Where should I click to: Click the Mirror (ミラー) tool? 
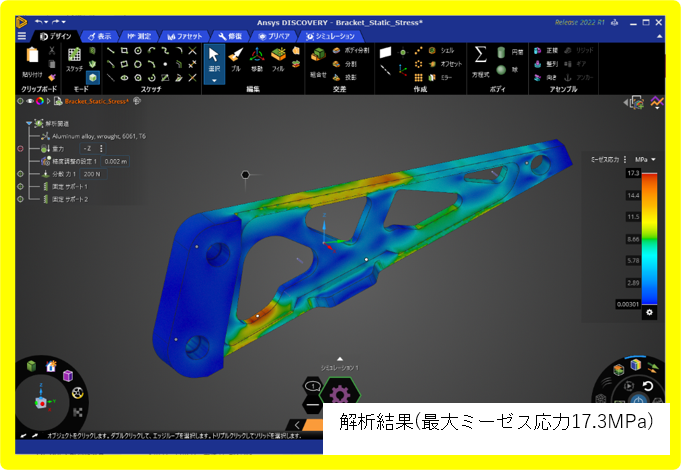pyautogui.click(x=440, y=77)
